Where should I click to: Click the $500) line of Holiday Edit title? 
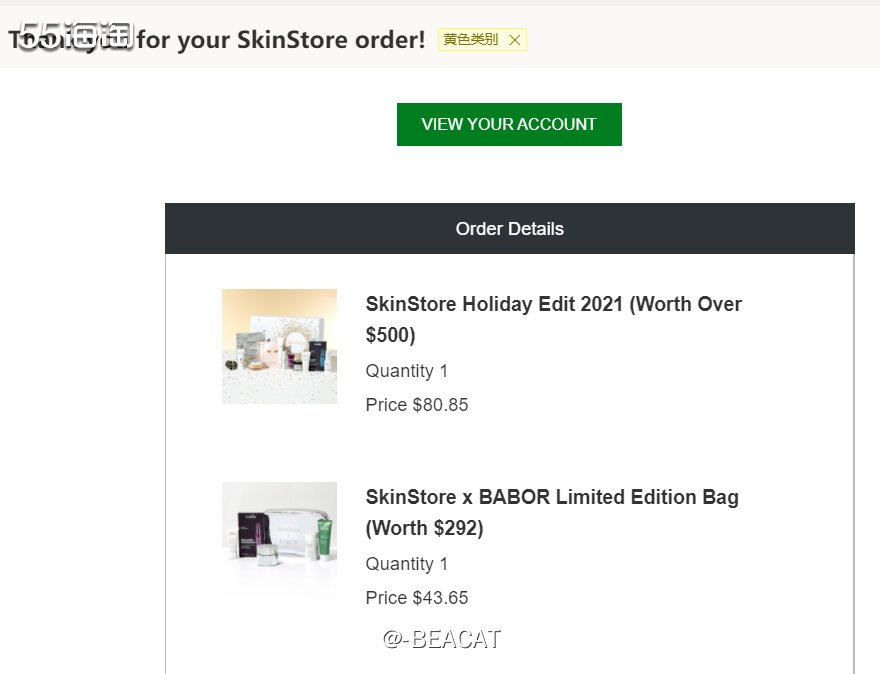point(390,335)
